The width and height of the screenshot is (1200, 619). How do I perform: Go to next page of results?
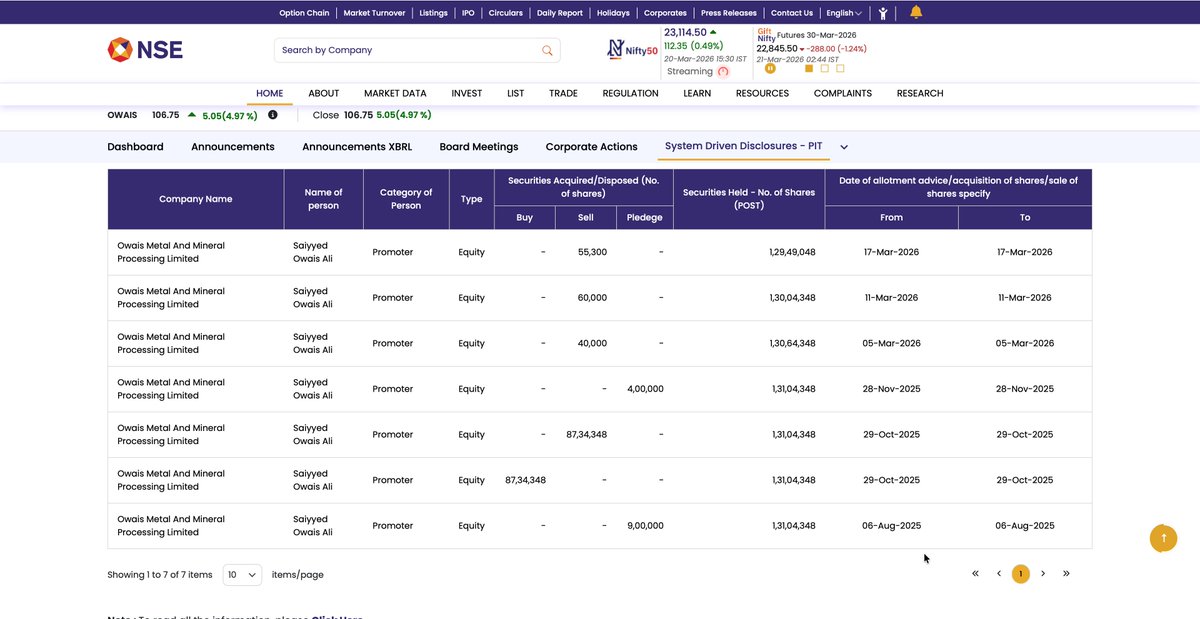(1043, 574)
